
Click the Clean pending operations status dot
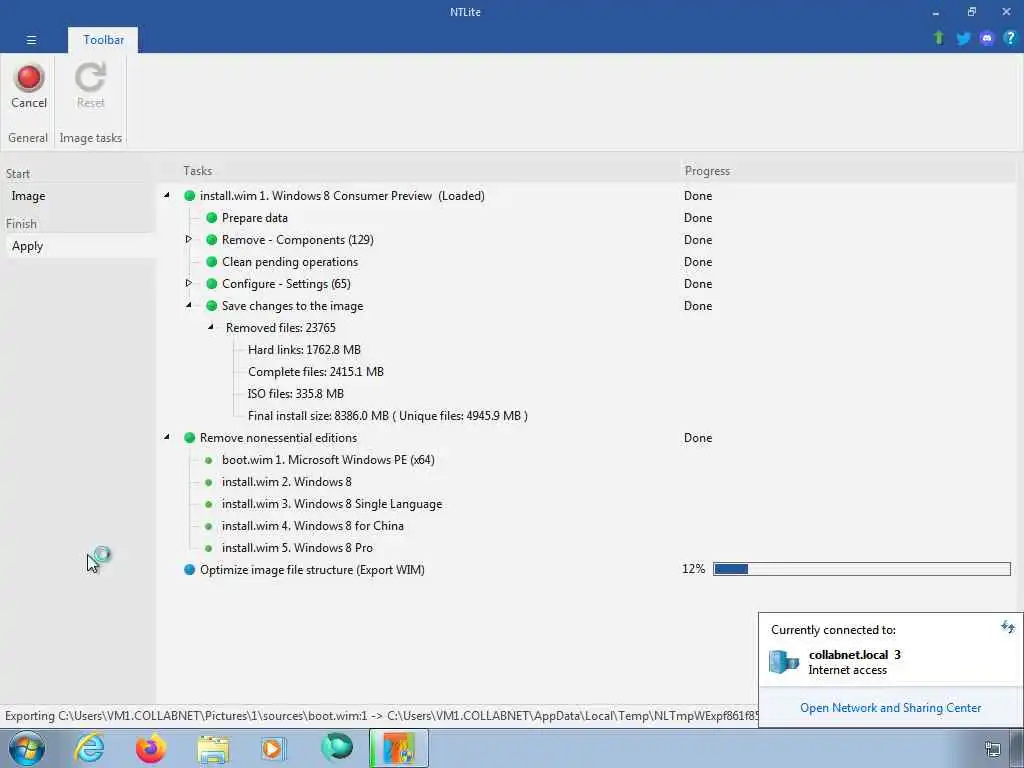(x=212, y=262)
